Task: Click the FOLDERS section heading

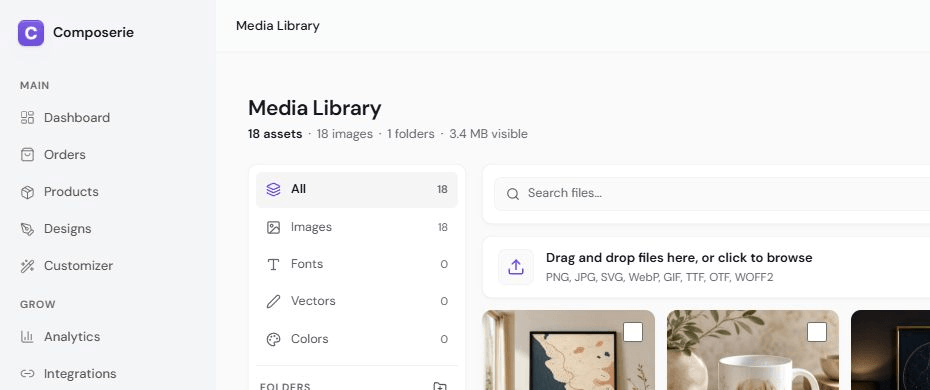Action: 285,386
